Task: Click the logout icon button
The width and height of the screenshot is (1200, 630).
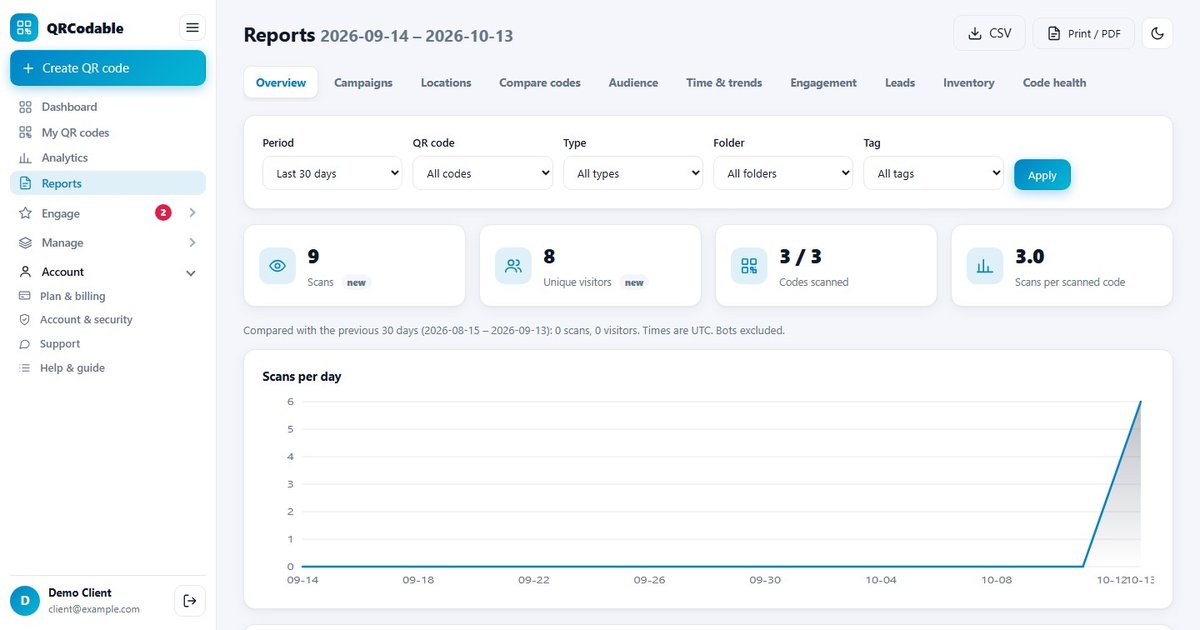Action: click(x=190, y=601)
